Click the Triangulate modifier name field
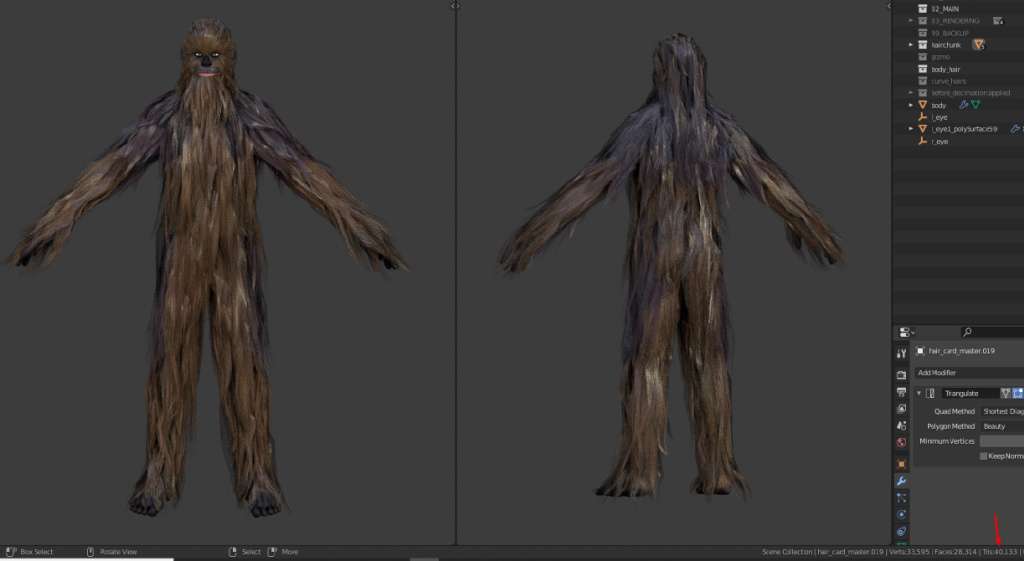The height and width of the screenshot is (561, 1024). (970, 393)
